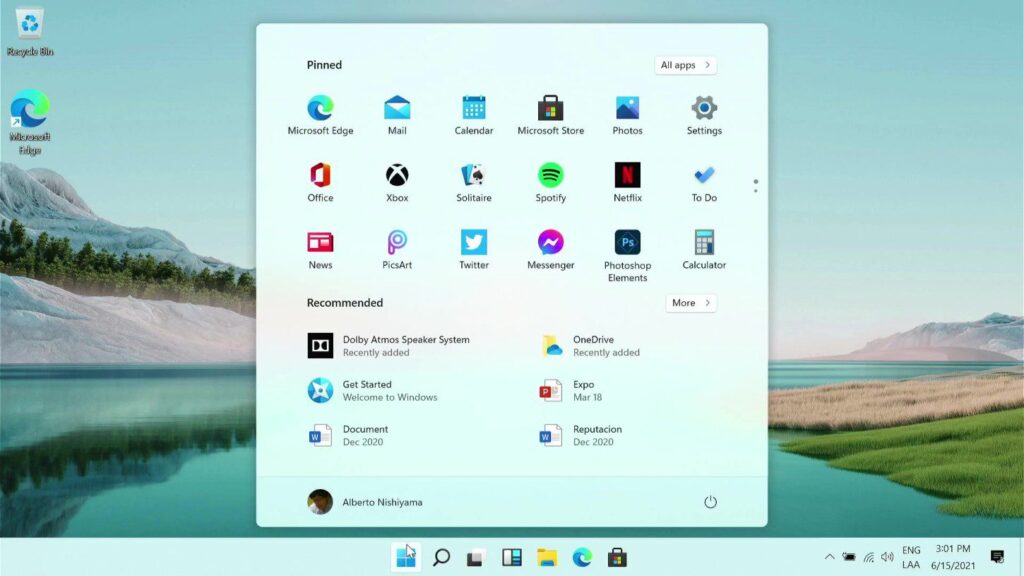Launch the Office app
Viewport: 1024px width, 576px height.
(320, 183)
